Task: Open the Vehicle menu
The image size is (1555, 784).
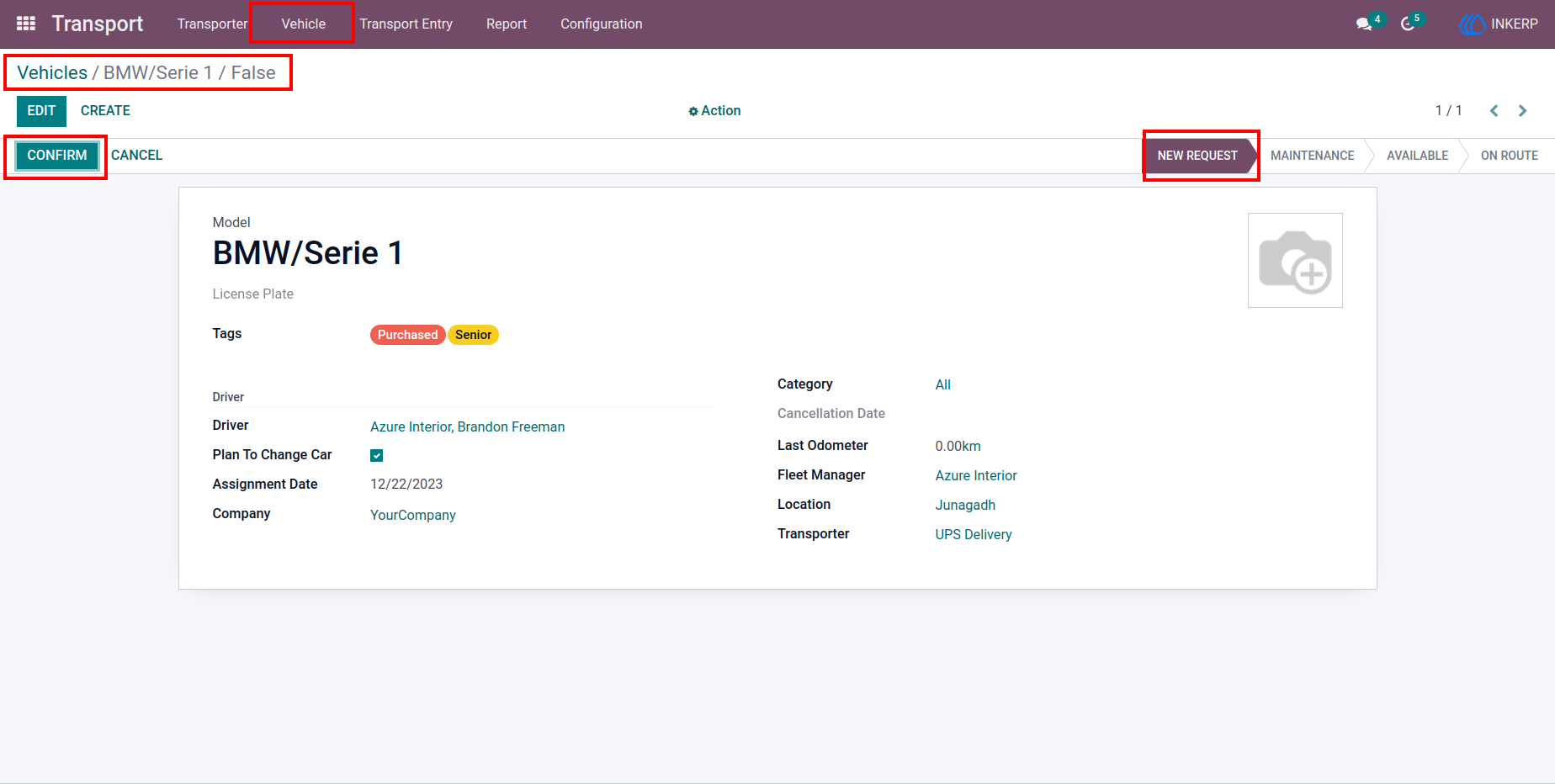Action: 303,24
